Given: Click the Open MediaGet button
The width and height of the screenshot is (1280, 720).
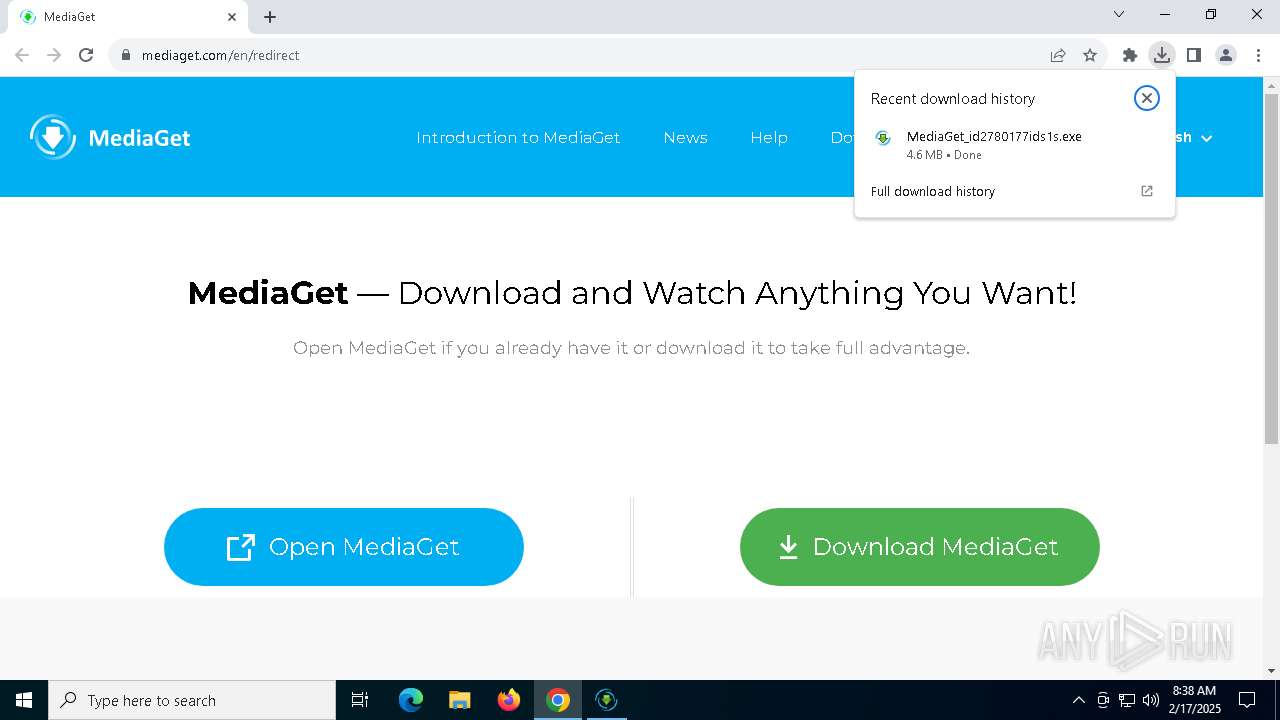Looking at the screenshot, I should click(344, 547).
